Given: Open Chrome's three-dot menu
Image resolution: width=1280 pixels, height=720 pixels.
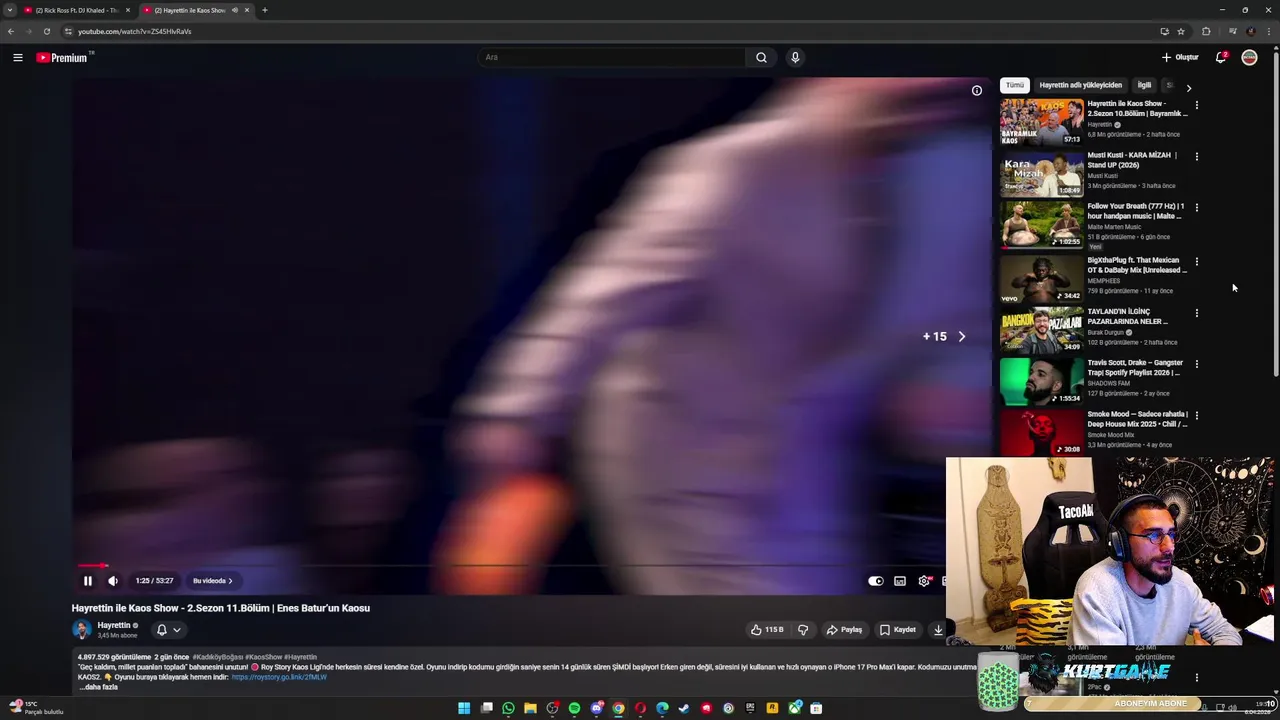Looking at the screenshot, I should pyautogui.click(x=1268, y=31).
